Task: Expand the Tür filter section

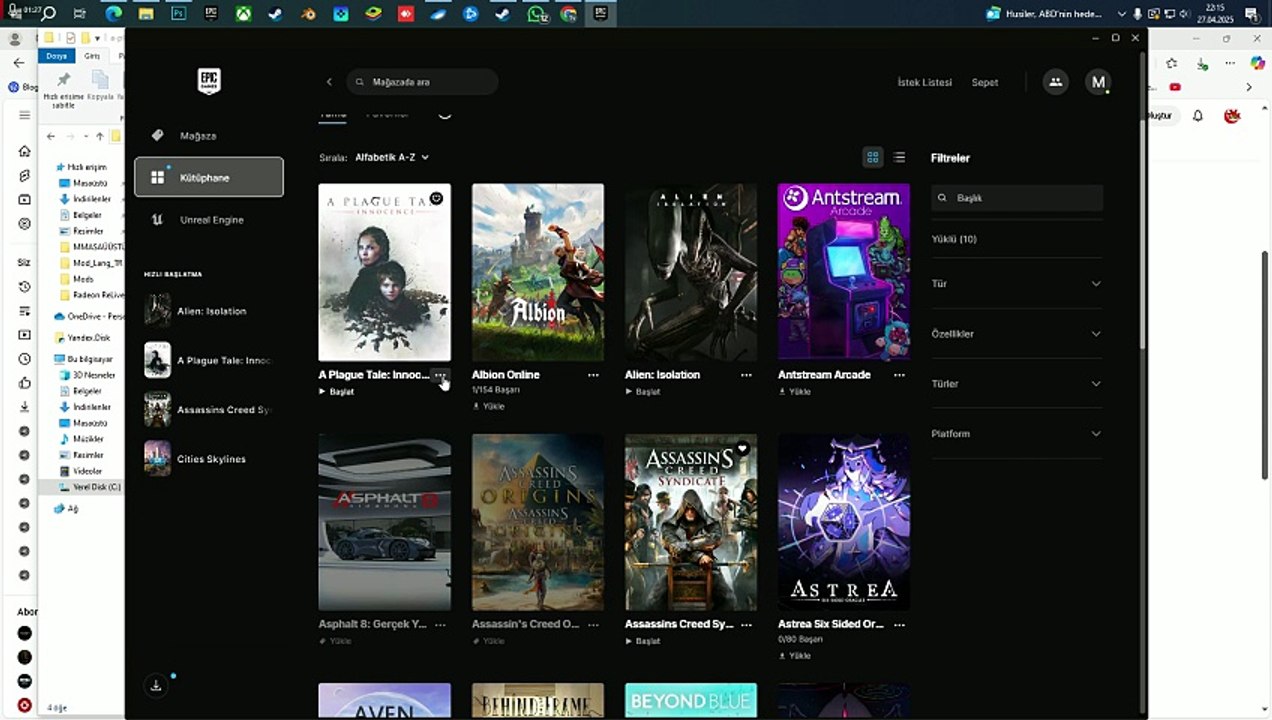Action: click(x=1017, y=283)
